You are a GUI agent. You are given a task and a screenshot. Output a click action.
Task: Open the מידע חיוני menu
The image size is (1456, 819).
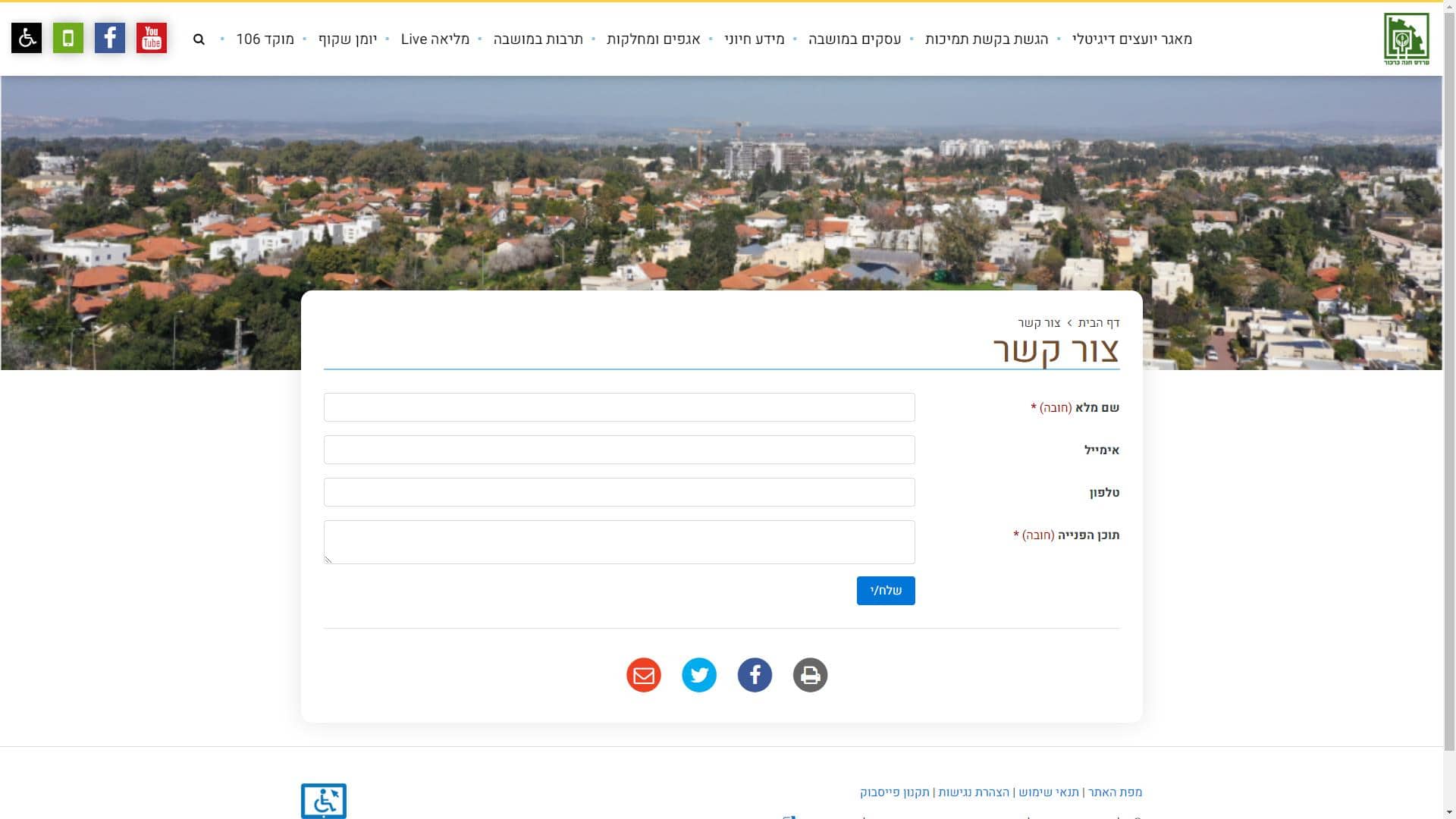754,39
